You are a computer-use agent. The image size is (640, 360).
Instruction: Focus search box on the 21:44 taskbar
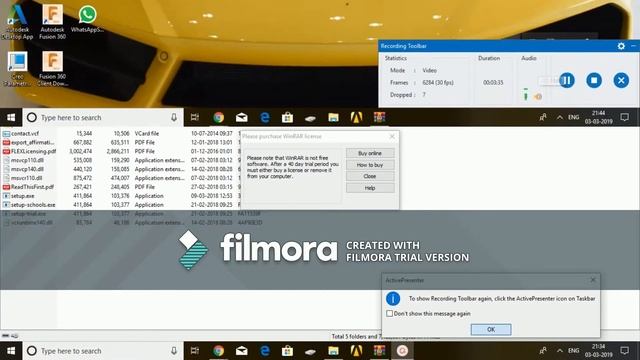(x=103, y=118)
